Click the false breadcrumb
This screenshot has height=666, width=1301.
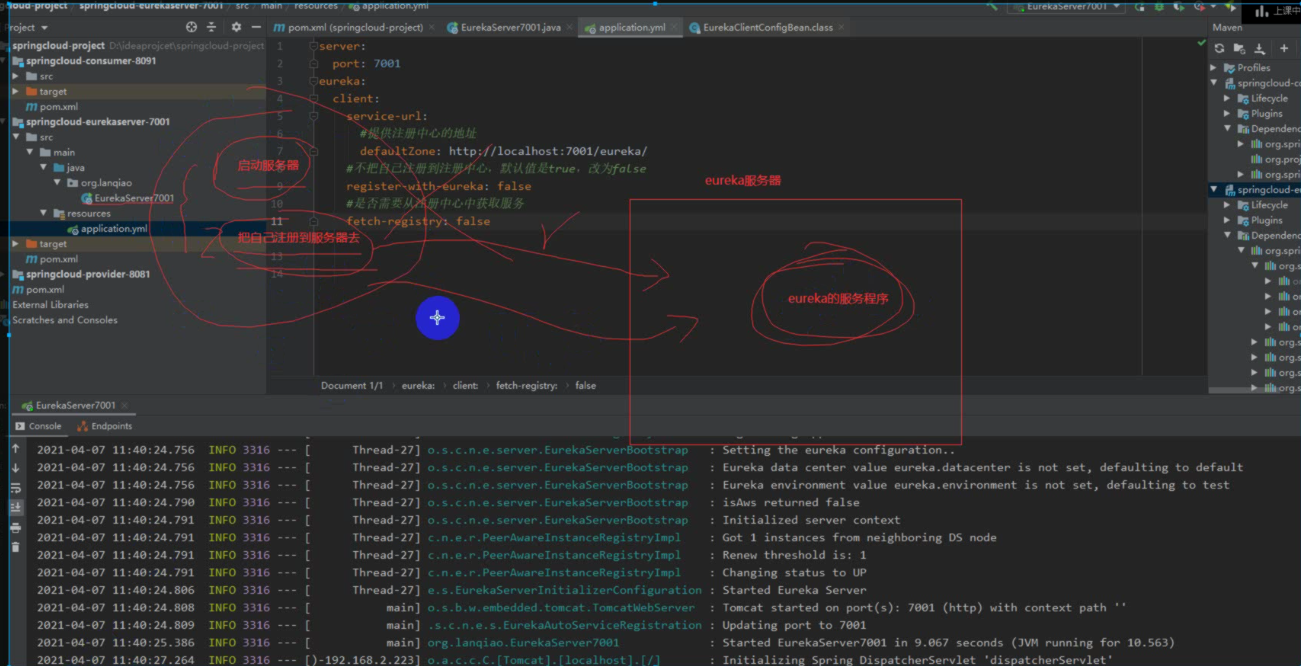[585, 385]
